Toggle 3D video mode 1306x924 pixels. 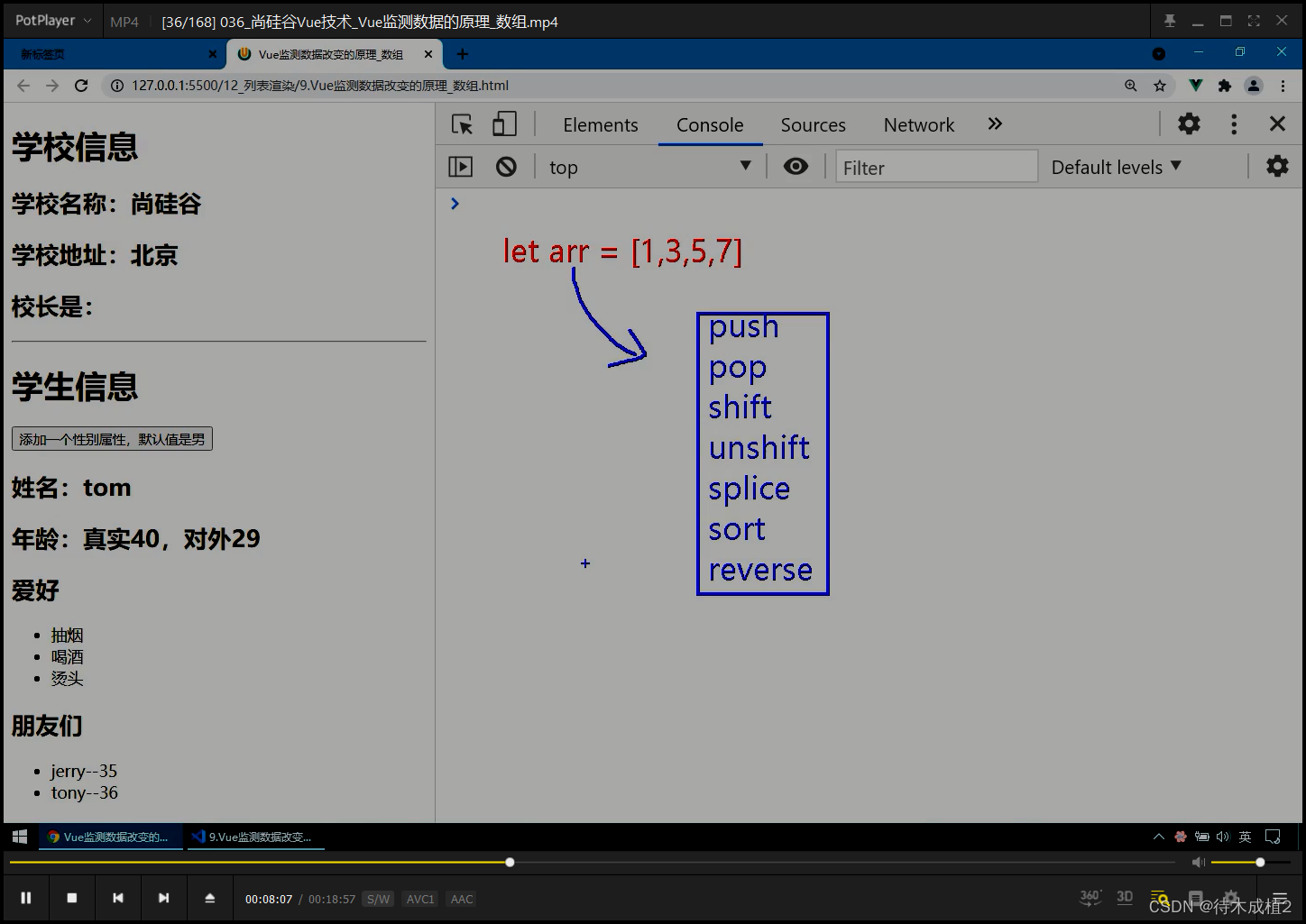point(1125,897)
